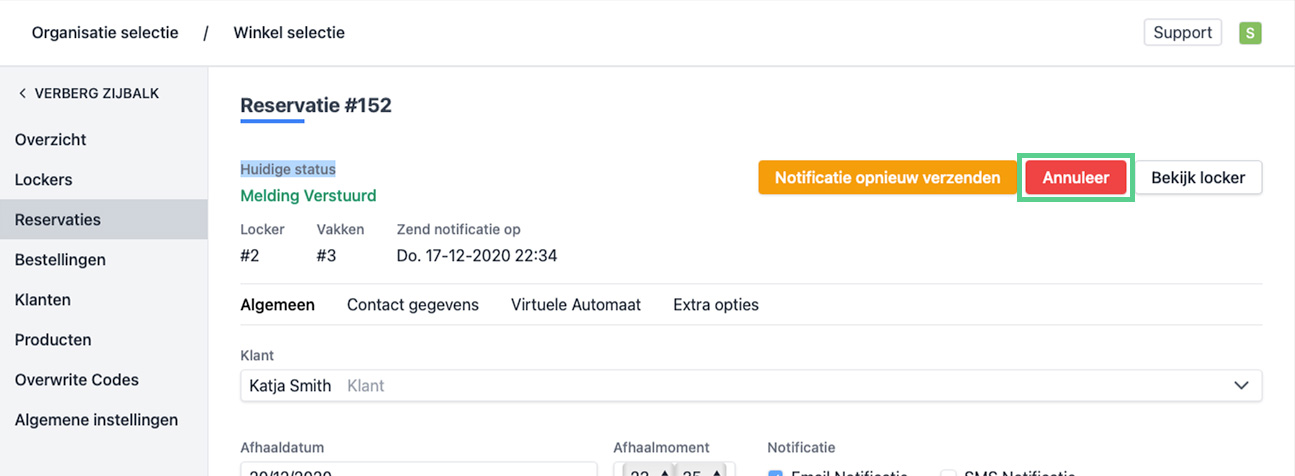This screenshot has height=476, width=1295.
Task: Enable the SMS Notificatie checkbox
Action: 947,473
